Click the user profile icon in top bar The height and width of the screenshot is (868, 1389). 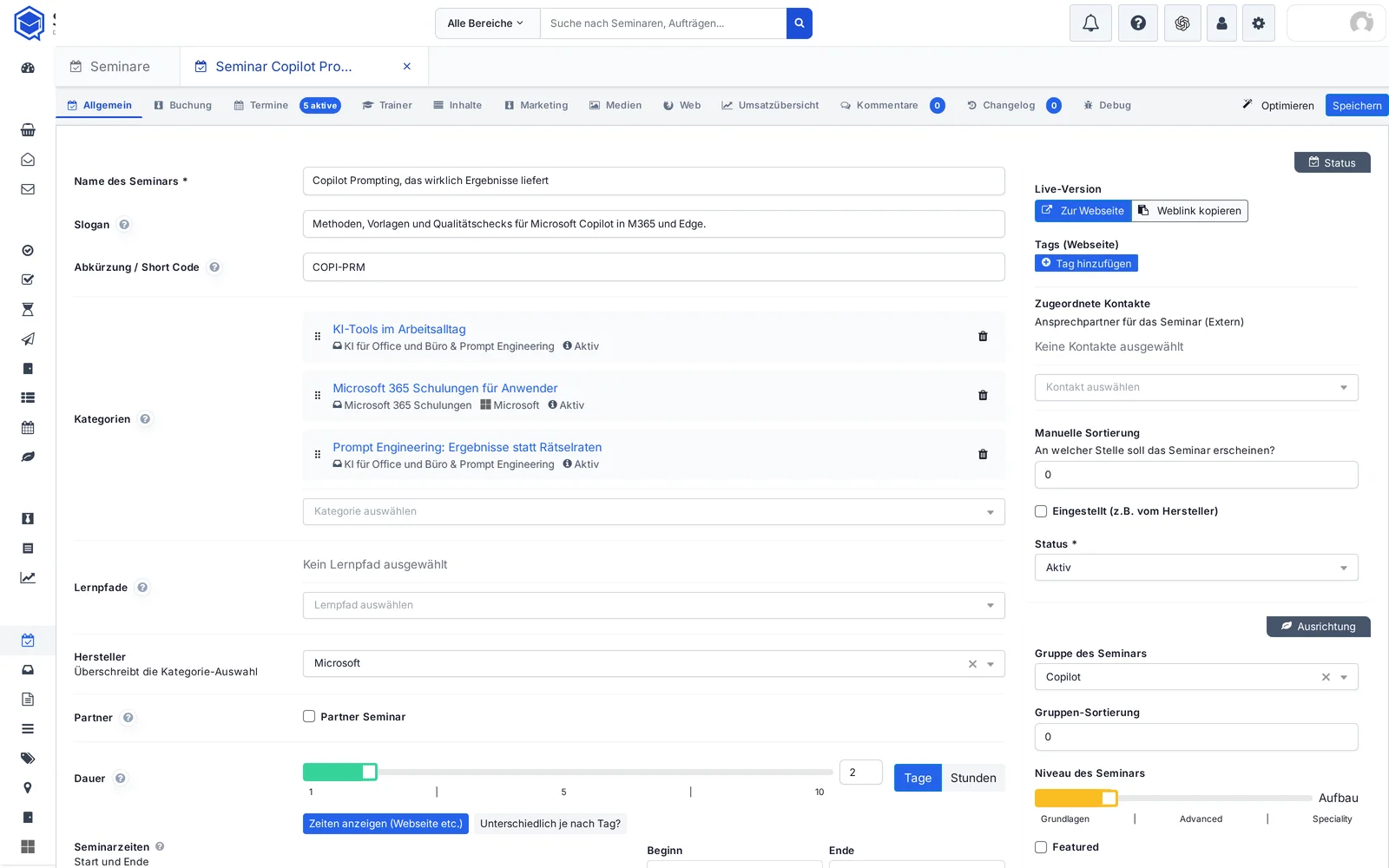coord(1221,23)
